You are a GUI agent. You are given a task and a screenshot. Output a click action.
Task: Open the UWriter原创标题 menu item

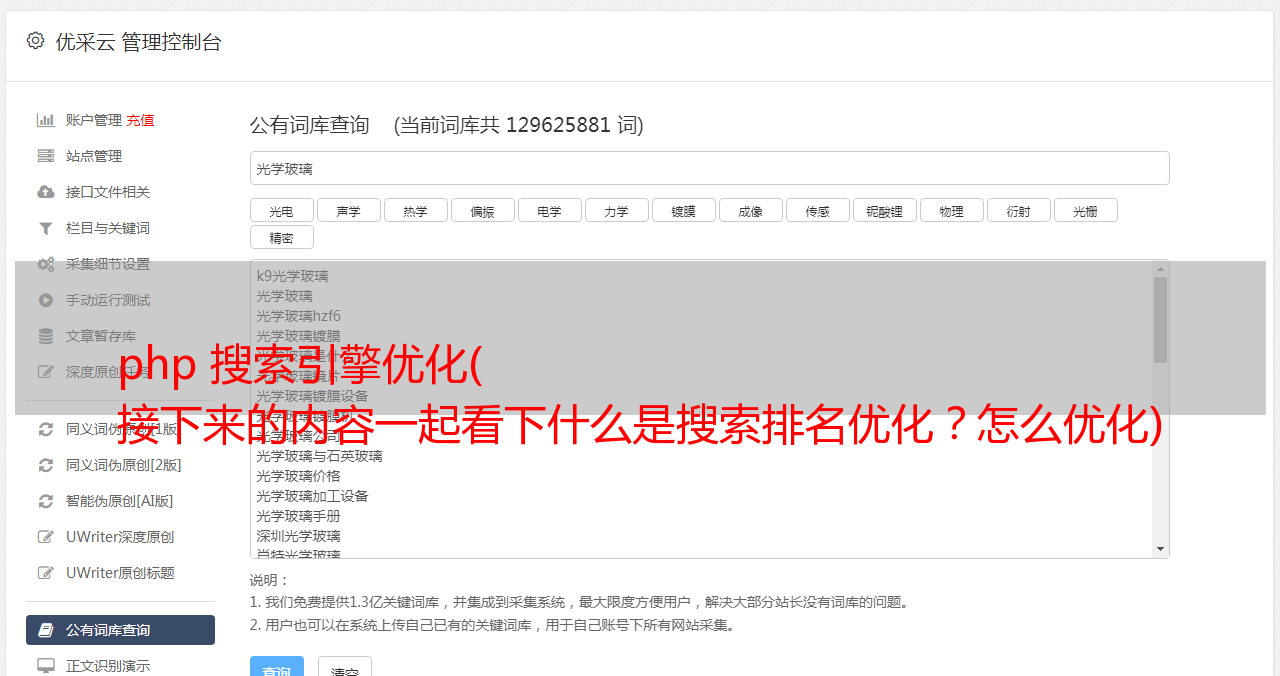click(120, 573)
